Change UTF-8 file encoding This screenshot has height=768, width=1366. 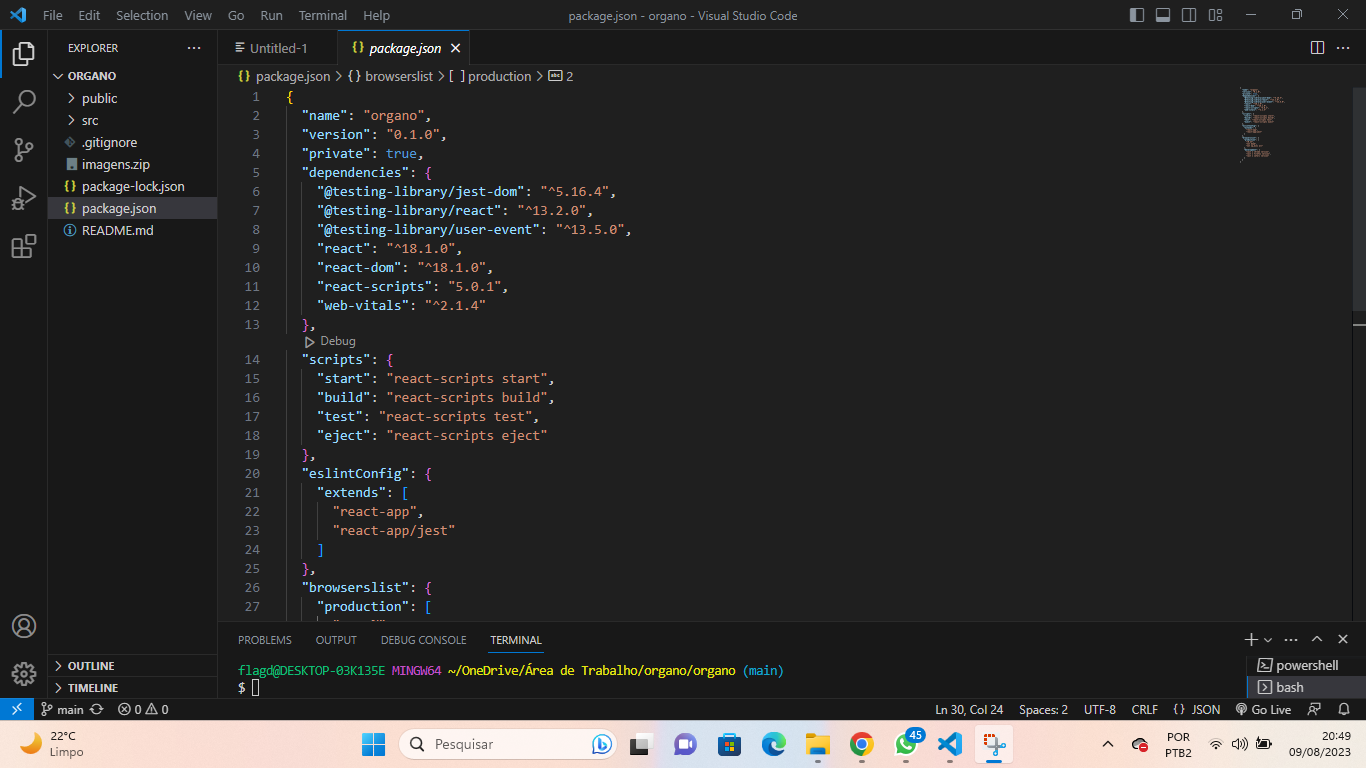click(1100, 709)
